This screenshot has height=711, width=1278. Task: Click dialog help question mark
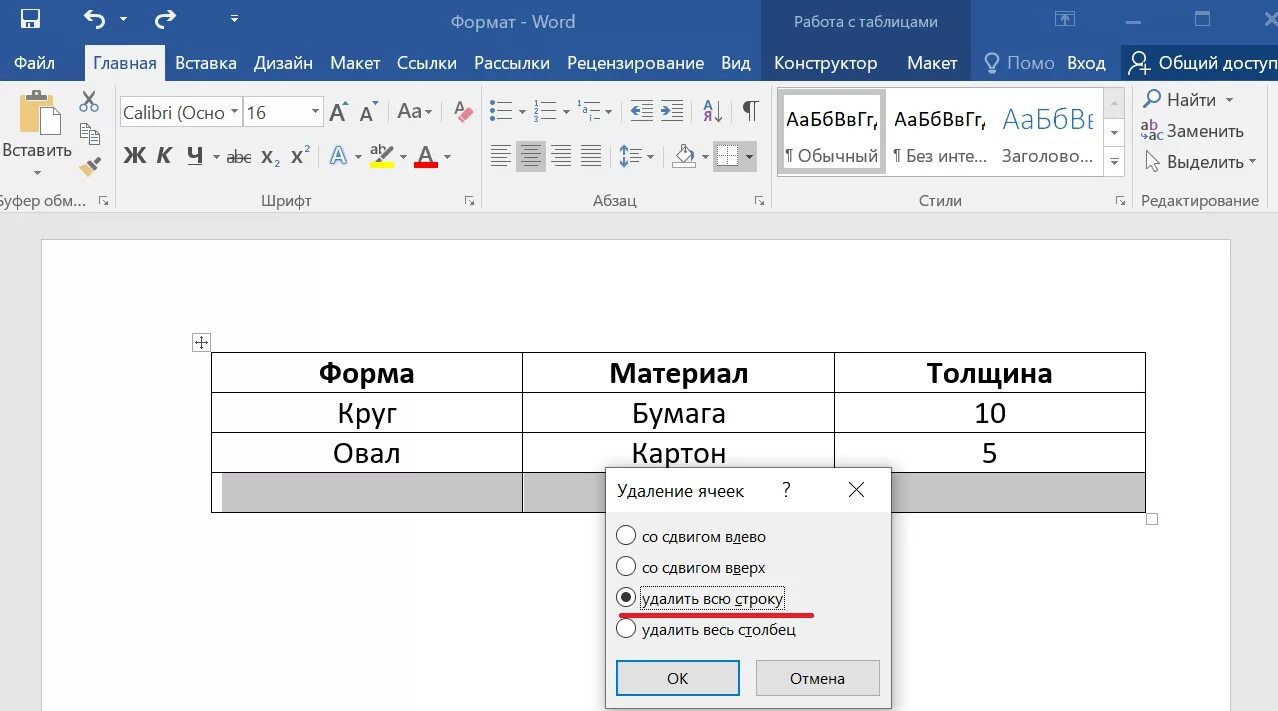[787, 490]
